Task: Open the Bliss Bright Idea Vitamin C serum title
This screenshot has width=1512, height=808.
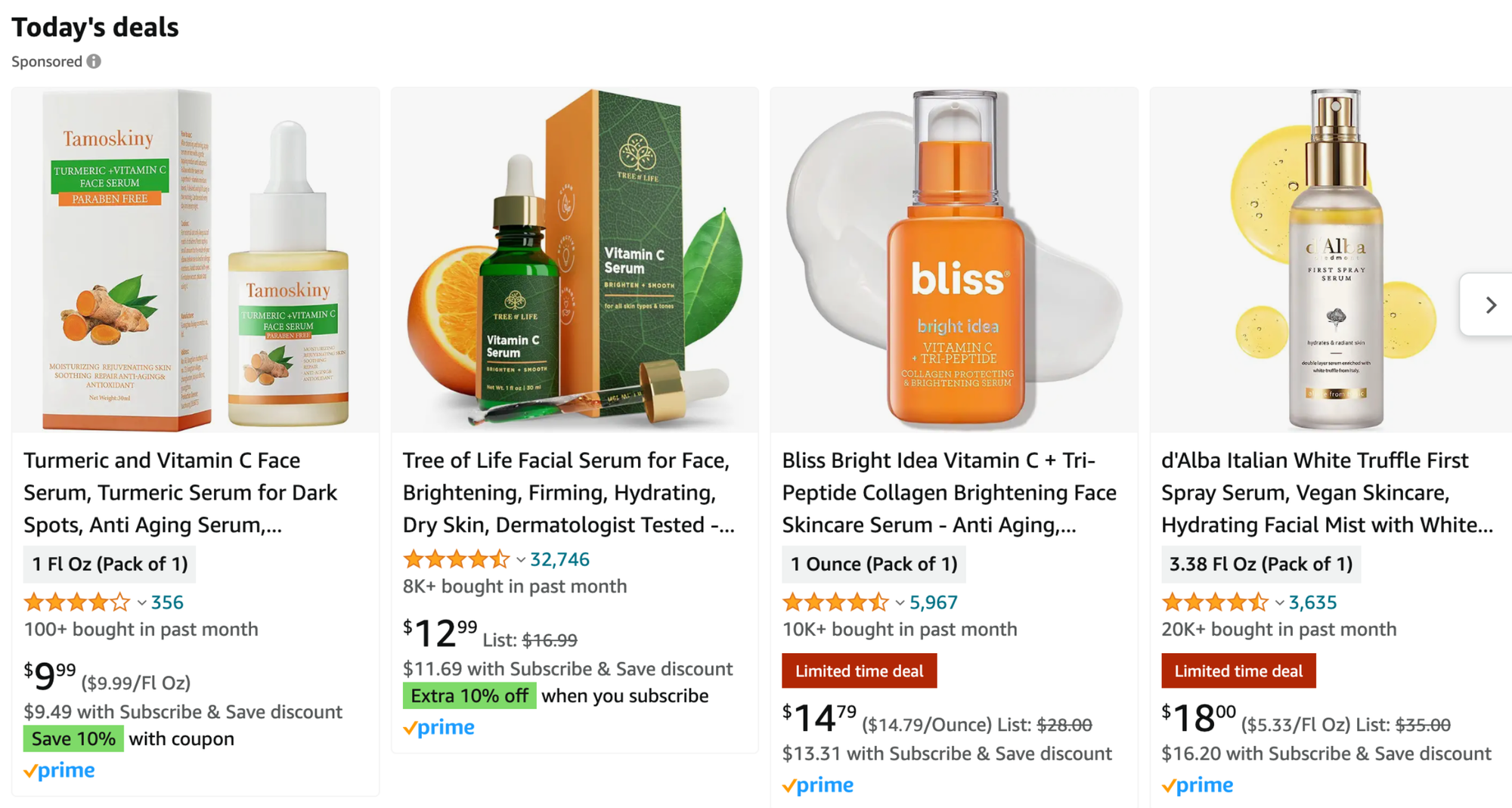Action: coord(950,493)
